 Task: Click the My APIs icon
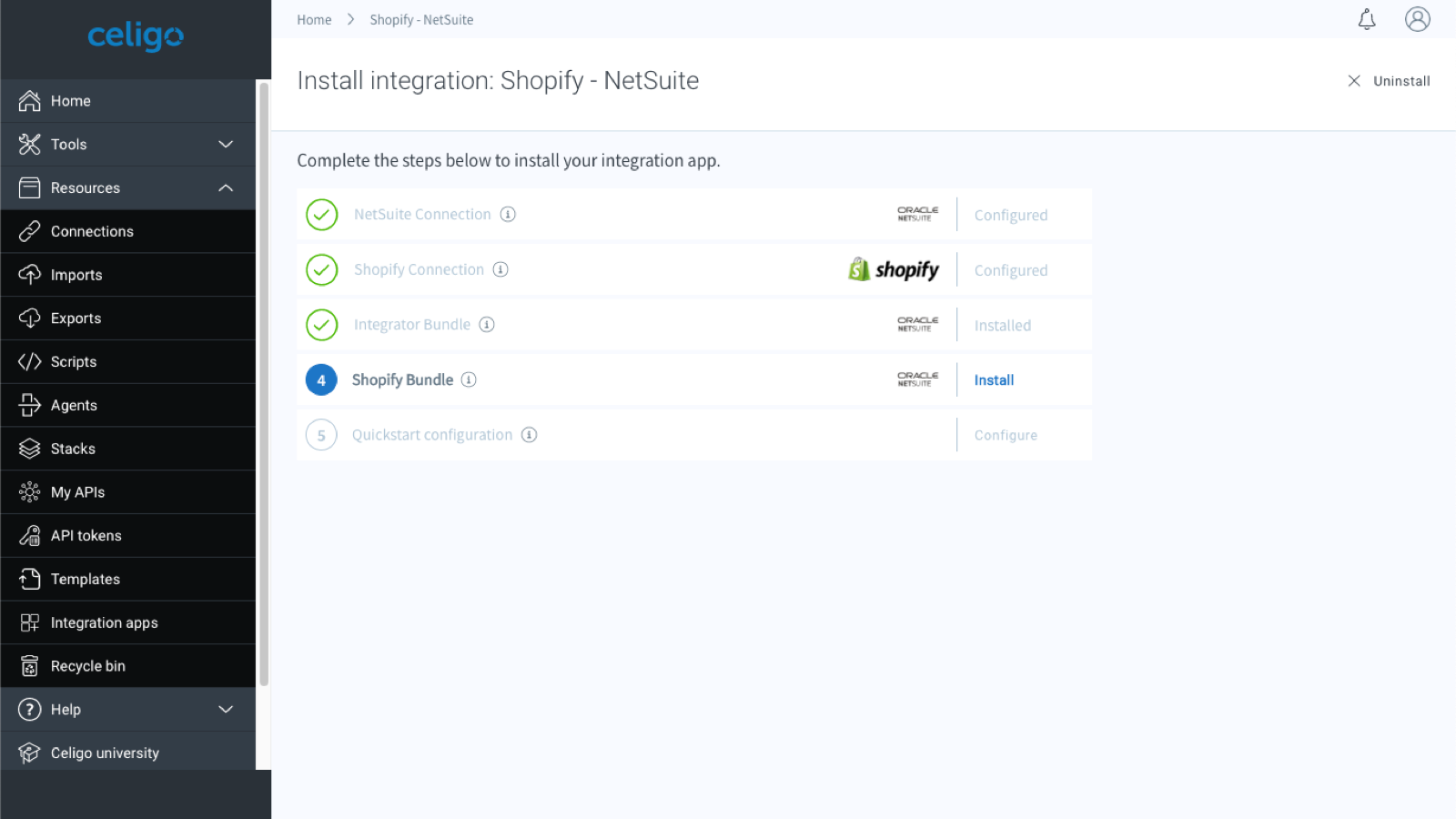(30, 492)
